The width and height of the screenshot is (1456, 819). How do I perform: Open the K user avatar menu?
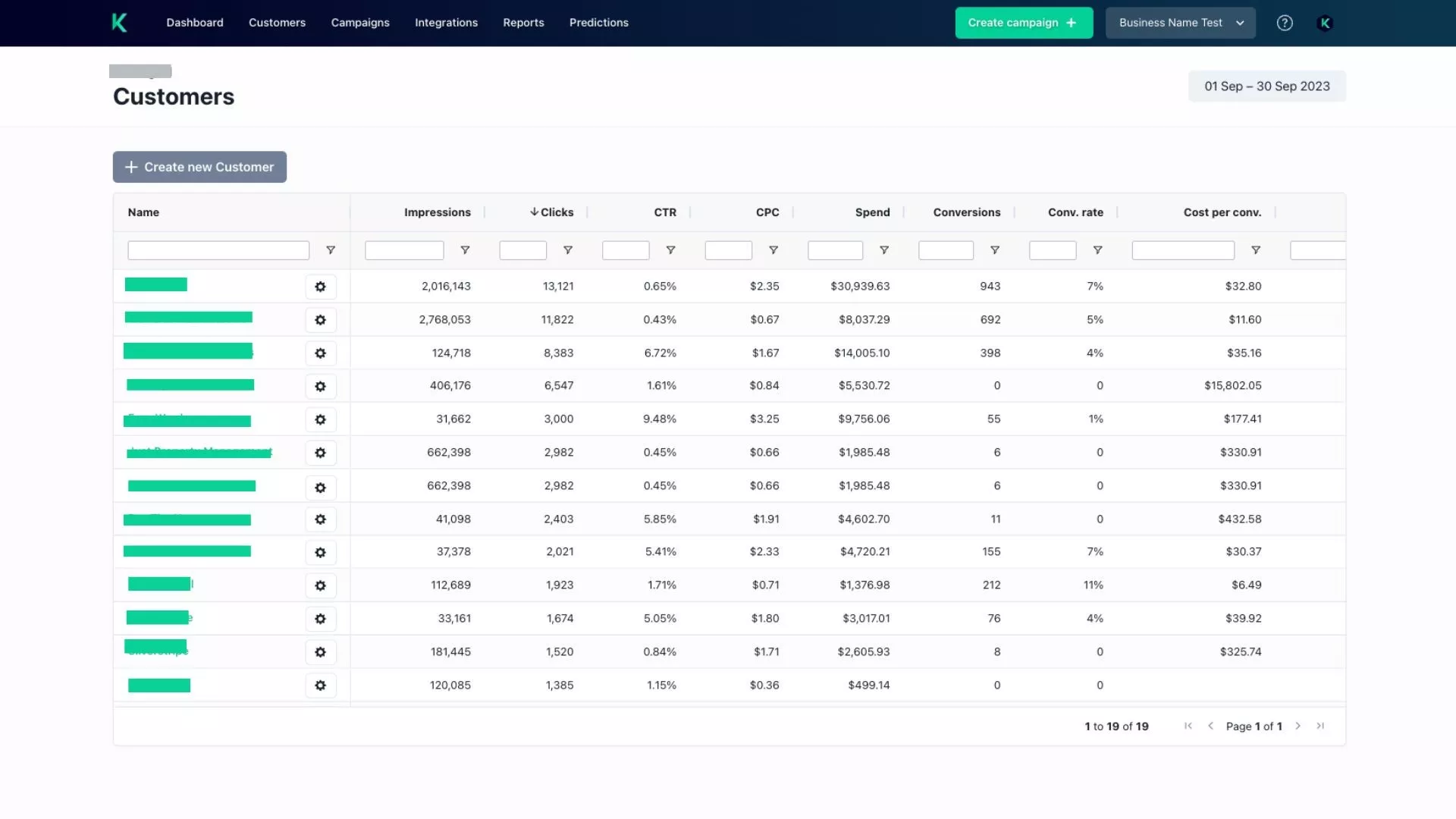pyautogui.click(x=1325, y=23)
